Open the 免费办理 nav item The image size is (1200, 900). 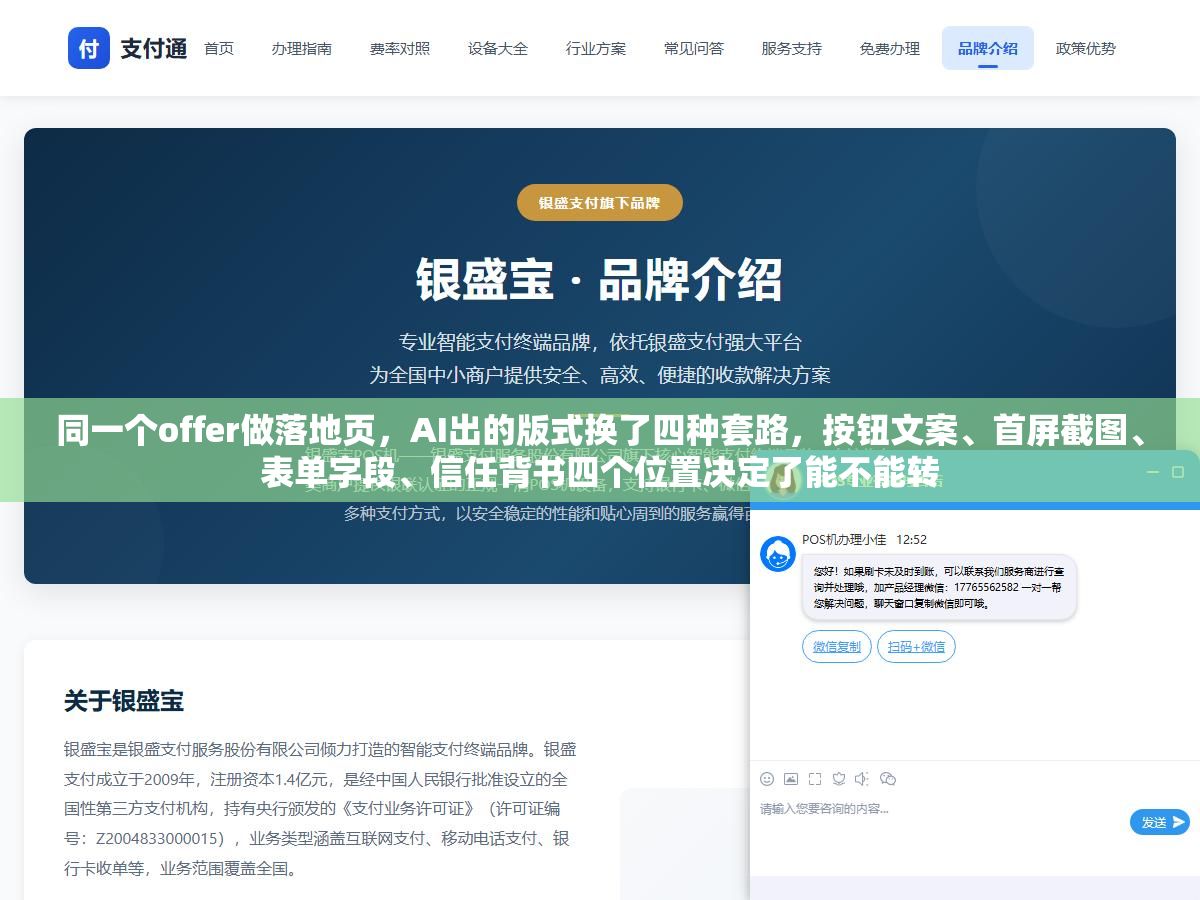tap(890, 48)
